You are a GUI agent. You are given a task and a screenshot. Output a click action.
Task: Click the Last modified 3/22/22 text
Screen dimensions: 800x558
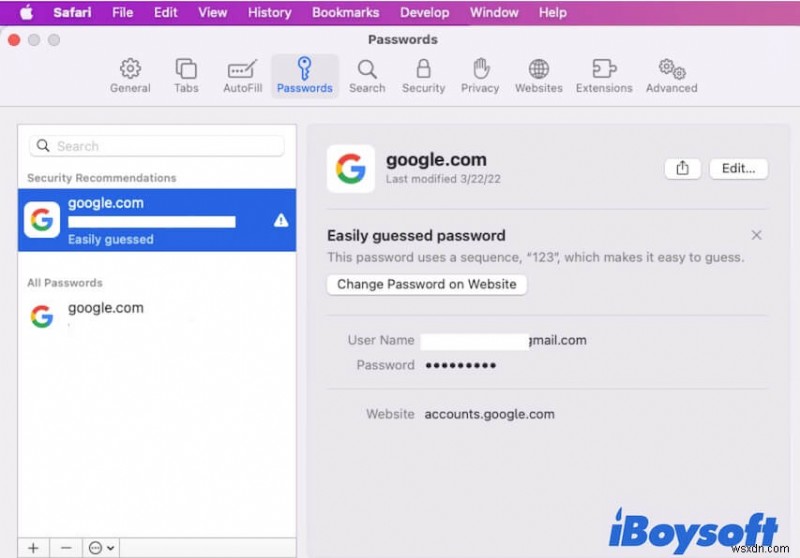click(x=443, y=179)
